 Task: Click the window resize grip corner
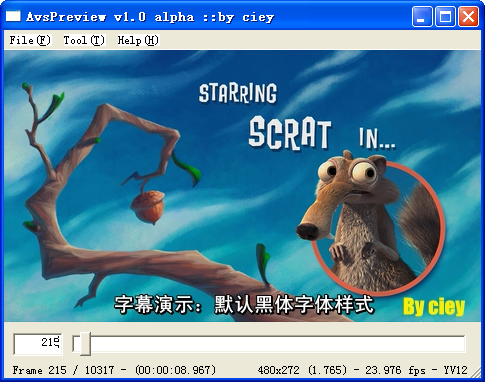tap(475, 373)
